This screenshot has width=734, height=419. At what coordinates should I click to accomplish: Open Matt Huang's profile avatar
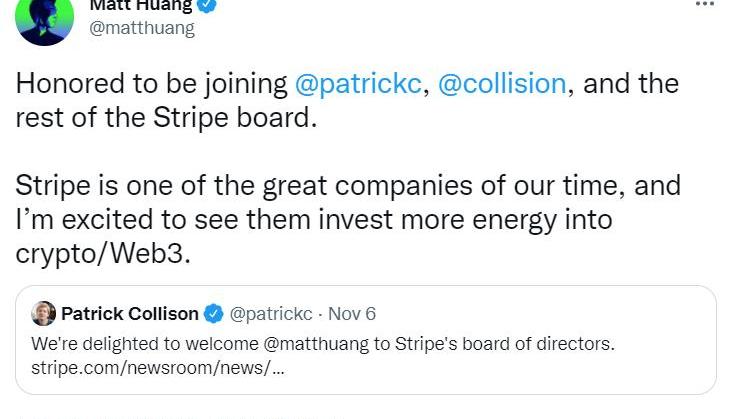point(45,18)
